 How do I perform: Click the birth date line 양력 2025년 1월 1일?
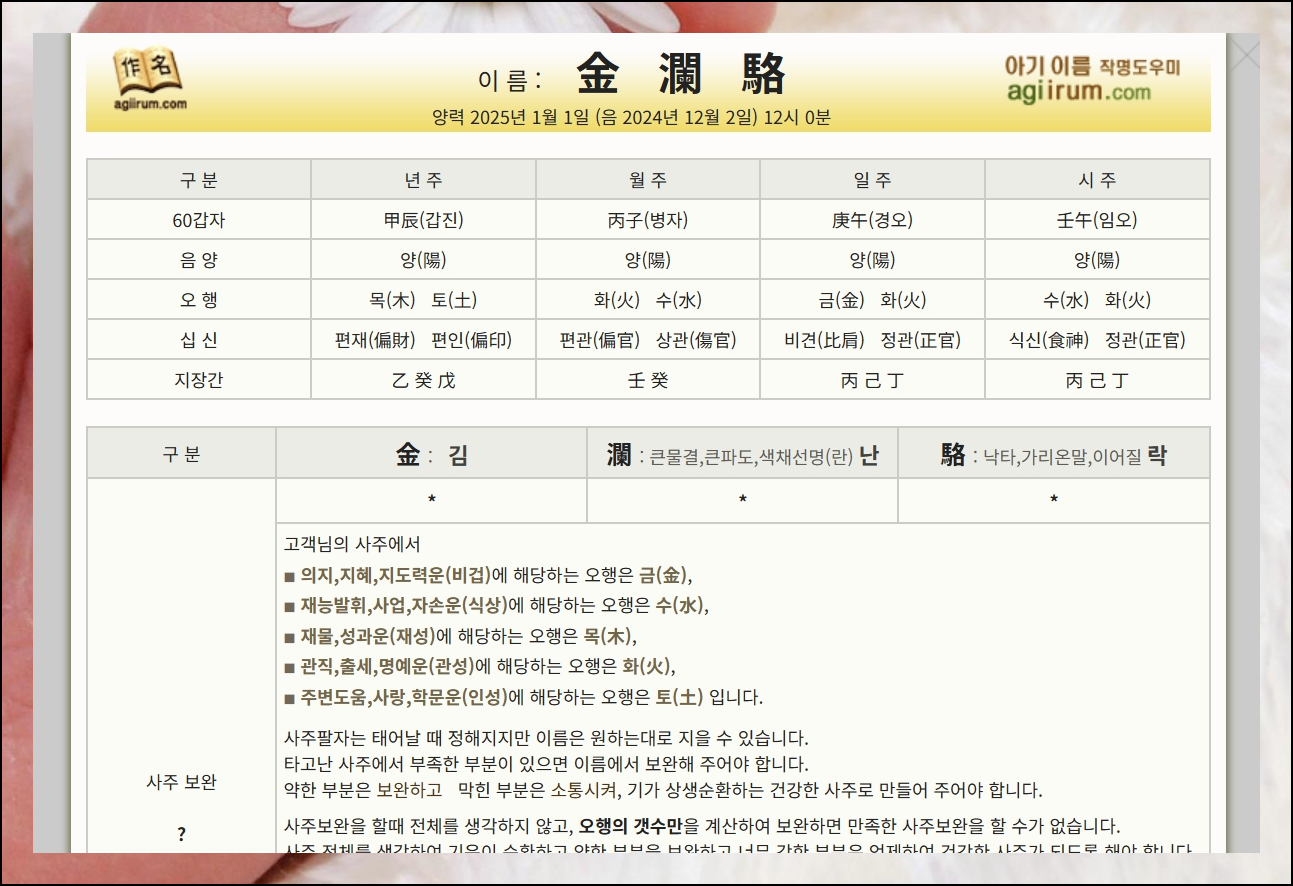tap(631, 117)
